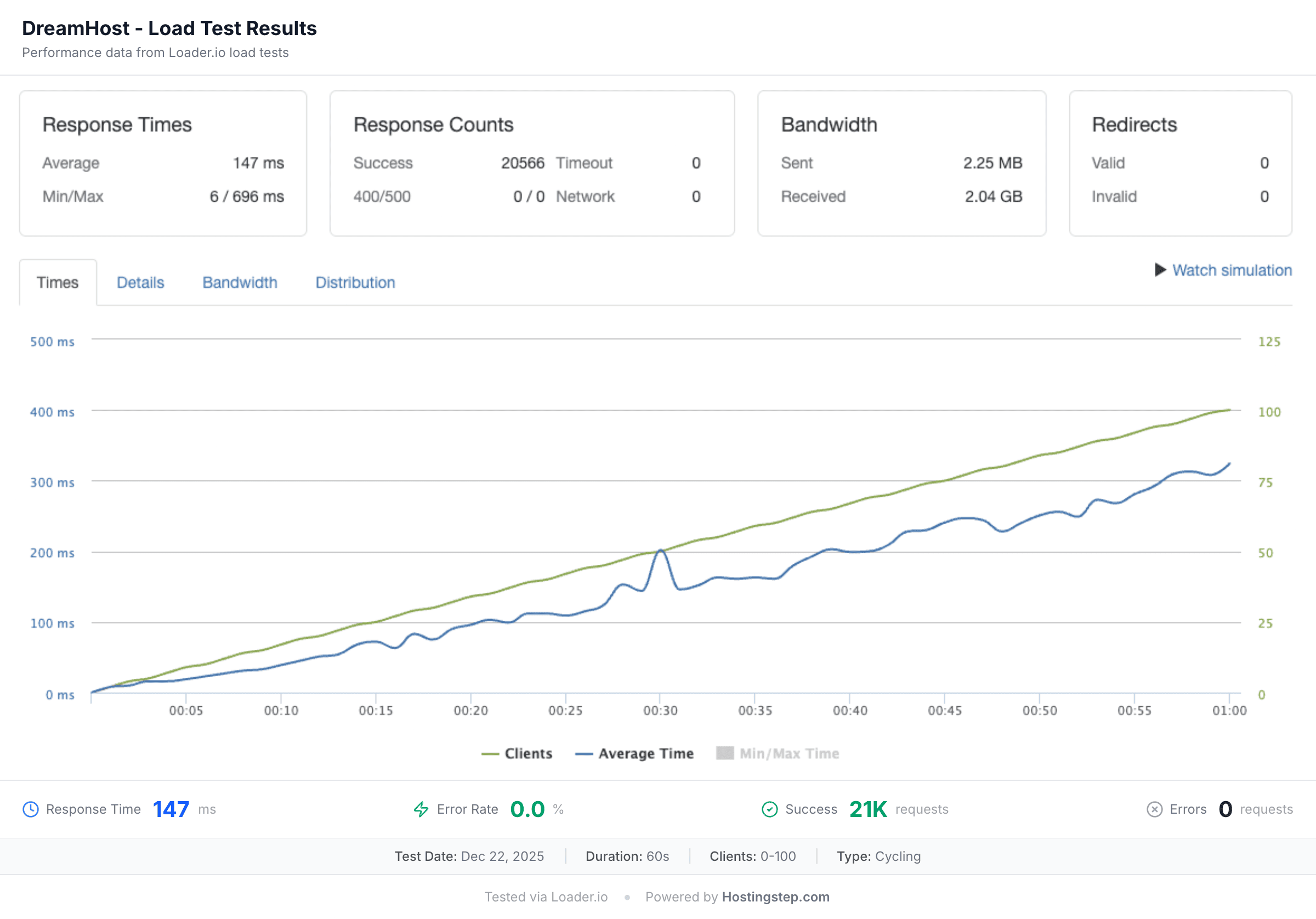Click the play triangle before Watch simulation
This screenshot has height=919, width=1316.
[x=1160, y=269]
